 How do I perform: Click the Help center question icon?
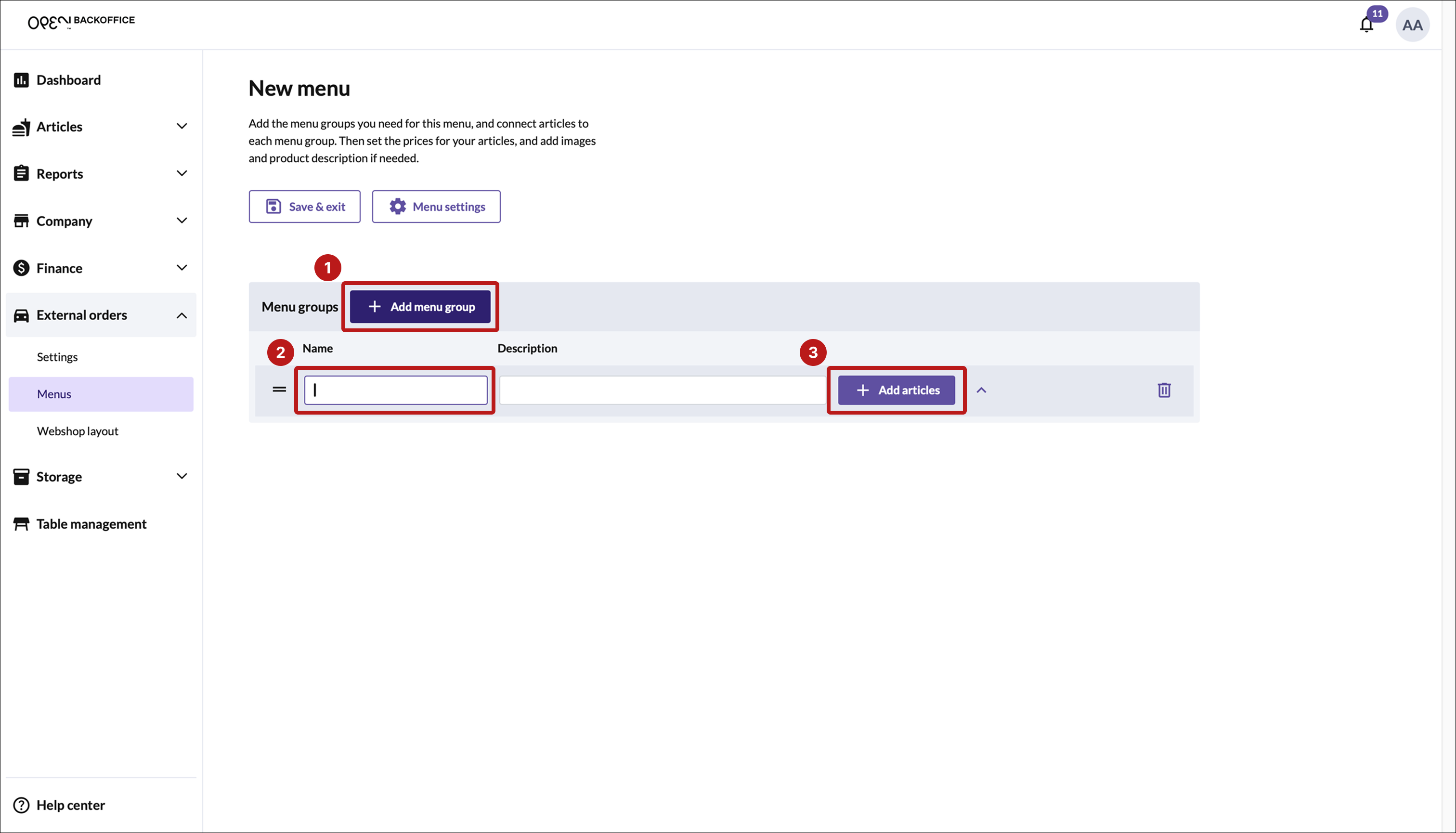[x=21, y=805]
